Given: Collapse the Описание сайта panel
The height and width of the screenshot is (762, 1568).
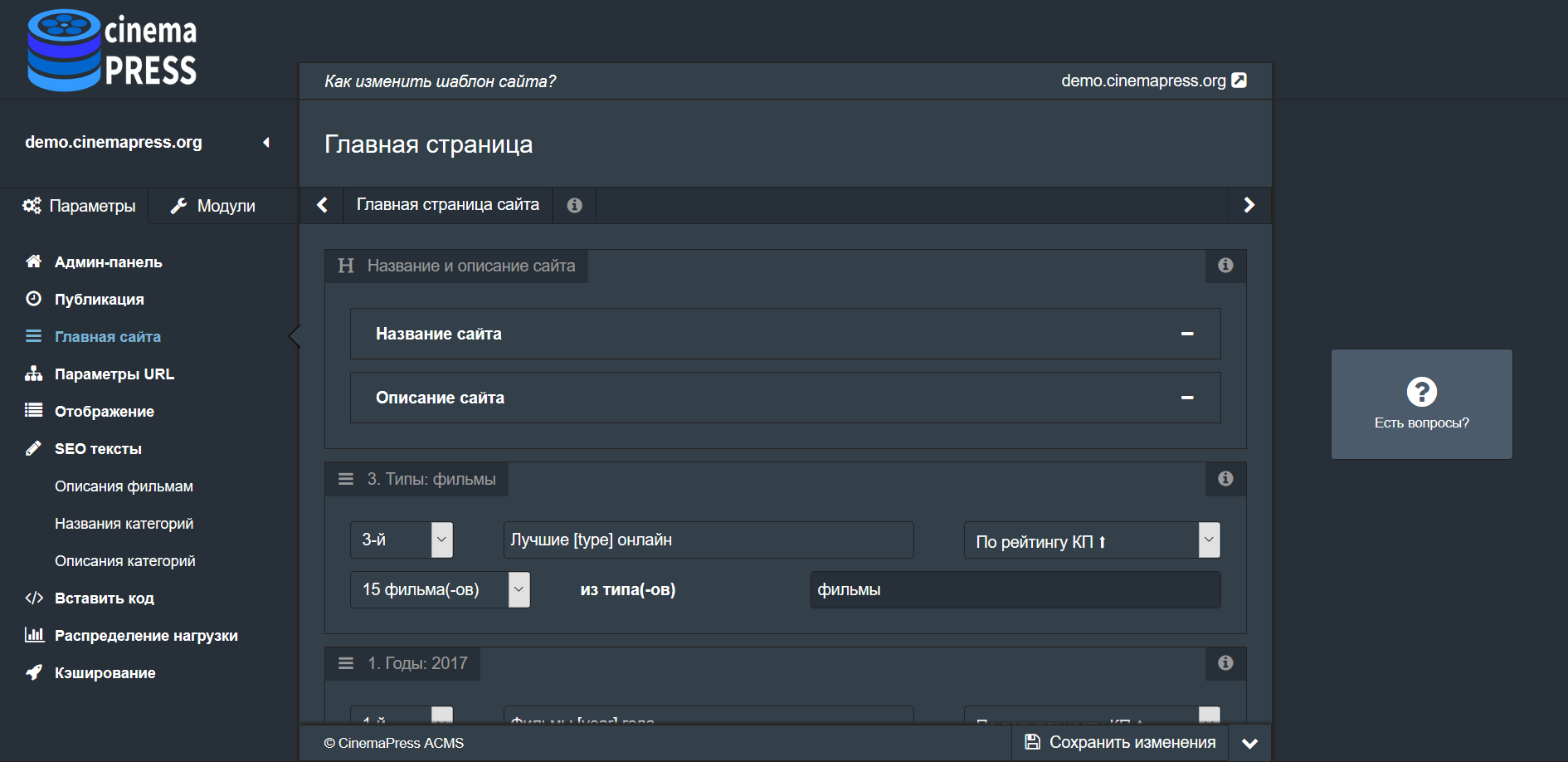Looking at the screenshot, I should [1187, 398].
